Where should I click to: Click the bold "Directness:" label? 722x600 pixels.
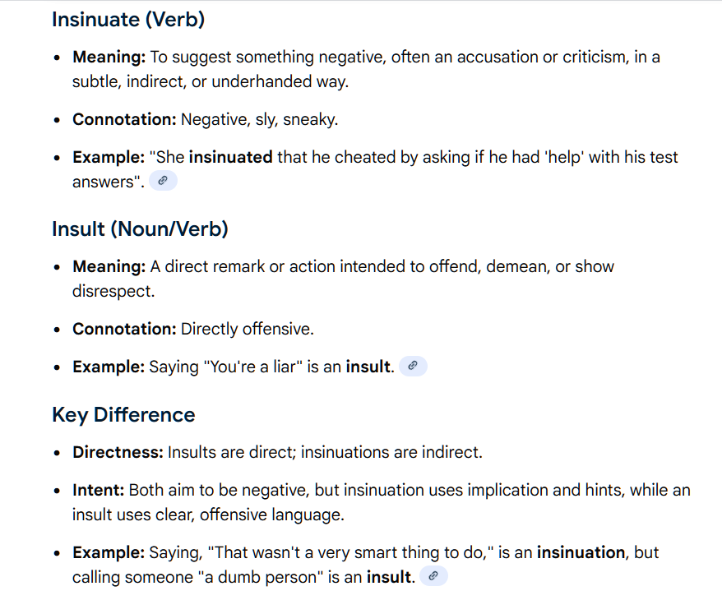(117, 452)
